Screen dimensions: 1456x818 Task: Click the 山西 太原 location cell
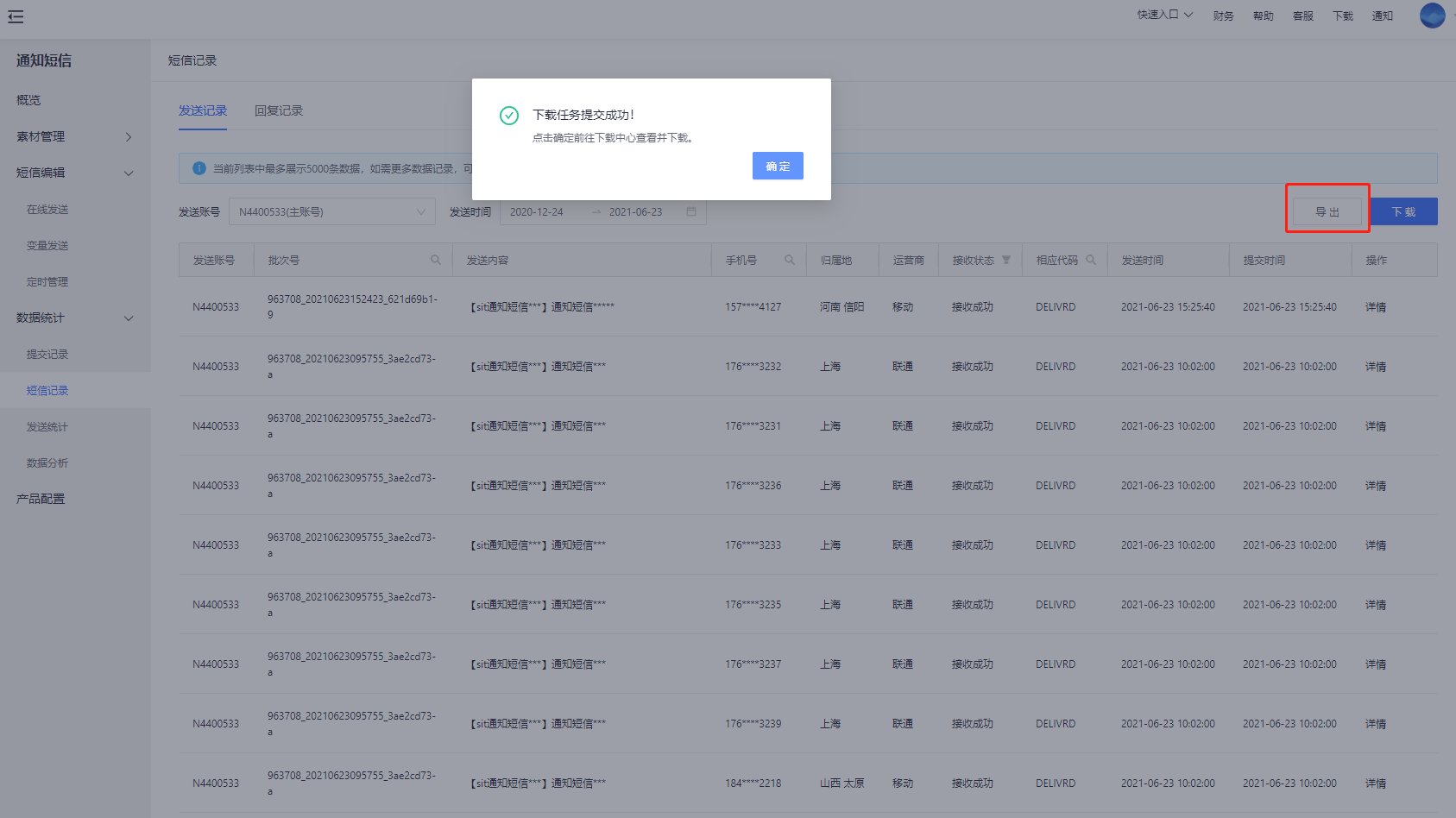pos(841,783)
